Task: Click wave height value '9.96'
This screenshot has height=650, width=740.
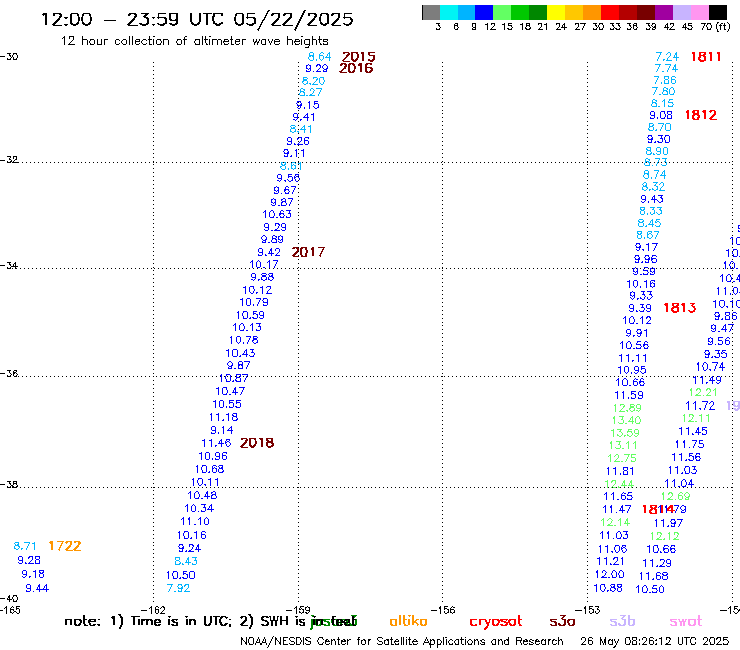Action: pos(646,259)
